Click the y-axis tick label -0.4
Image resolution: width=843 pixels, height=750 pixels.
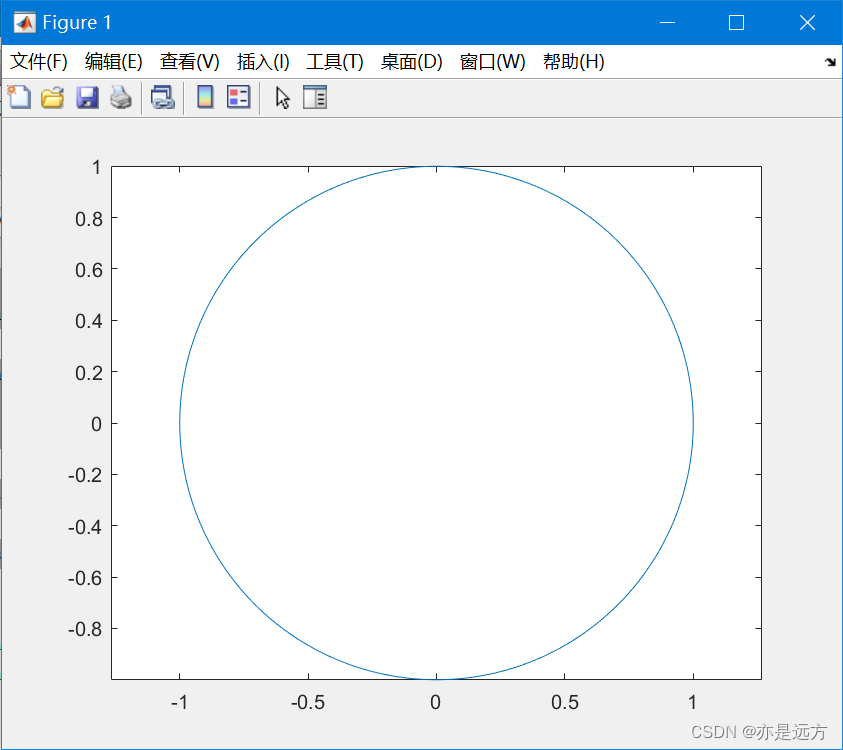coord(85,527)
